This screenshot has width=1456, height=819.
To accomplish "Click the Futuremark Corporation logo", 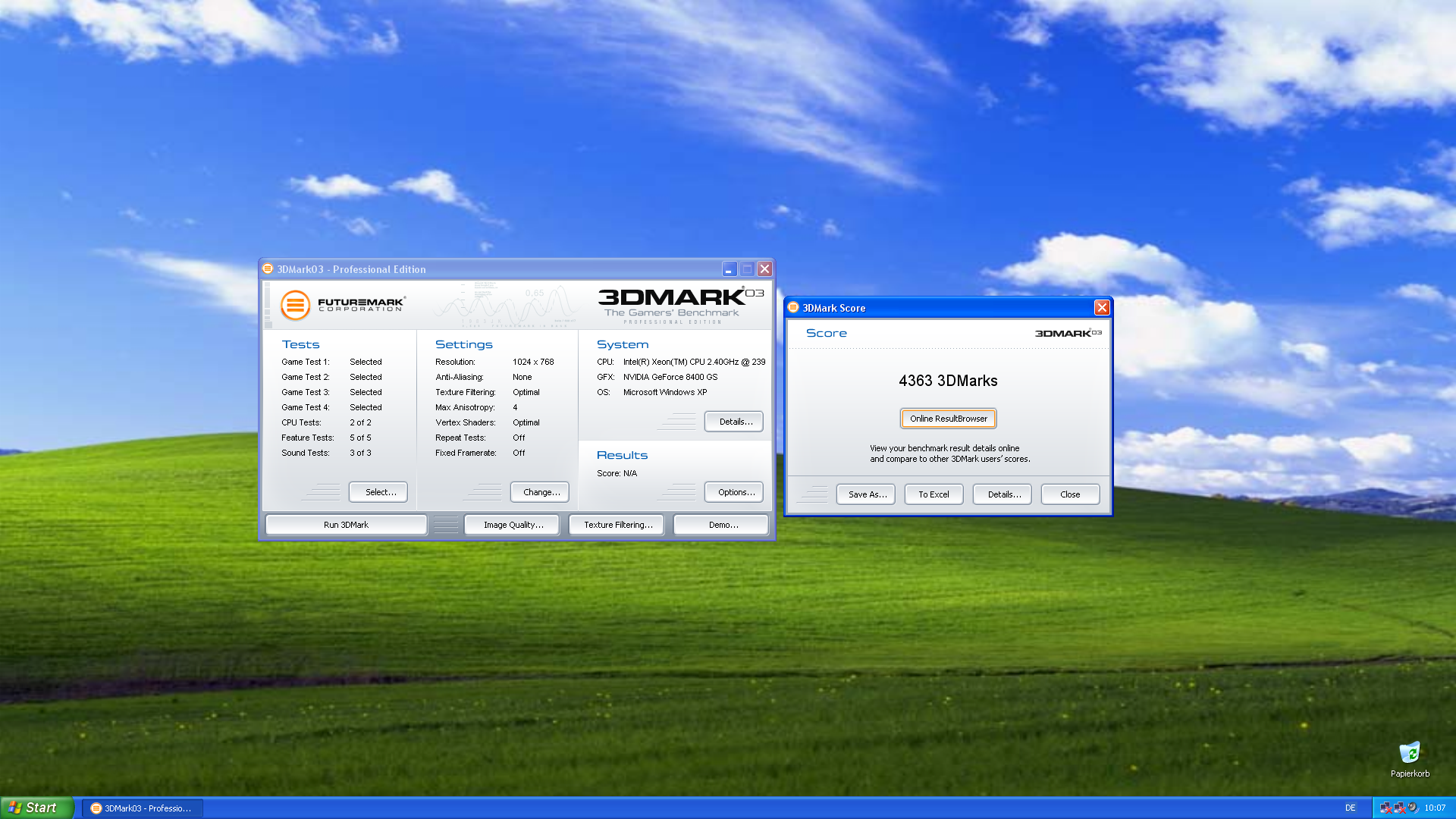I will pyautogui.click(x=343, y=305).
